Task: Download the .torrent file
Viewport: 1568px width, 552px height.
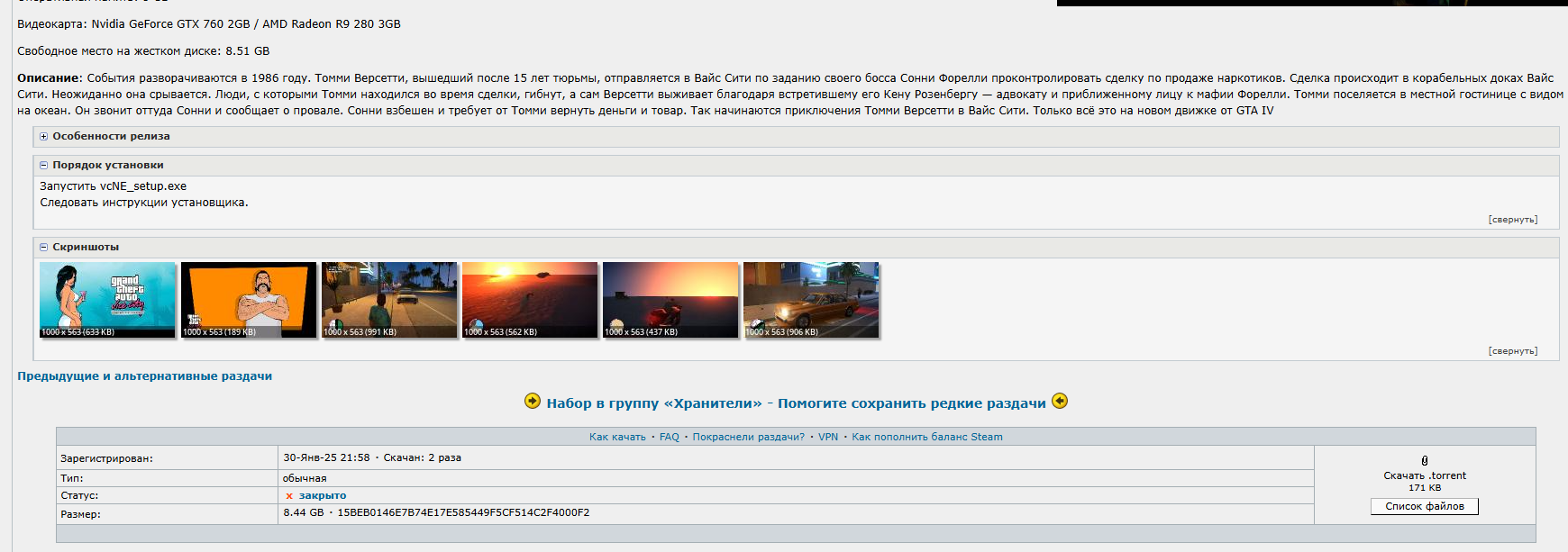Action: (x=1425, y=476)
